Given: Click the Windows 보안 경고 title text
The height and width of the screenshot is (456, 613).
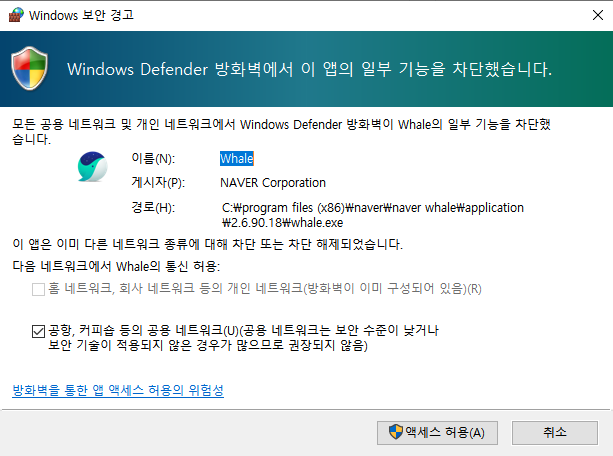Looking at the screenshot, I should (81, 15).
